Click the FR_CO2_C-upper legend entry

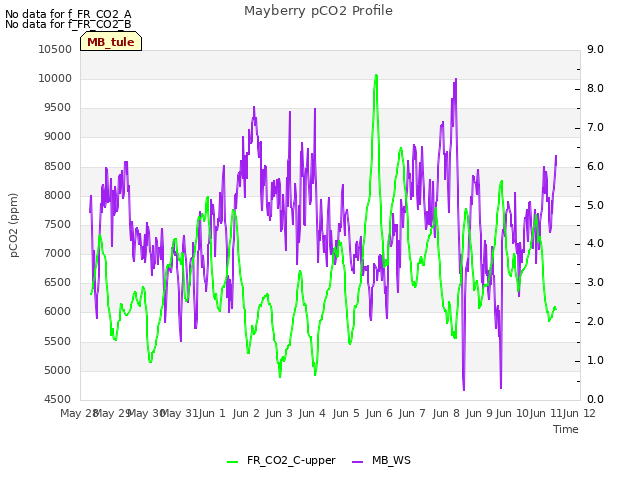[x=281, y=460]
